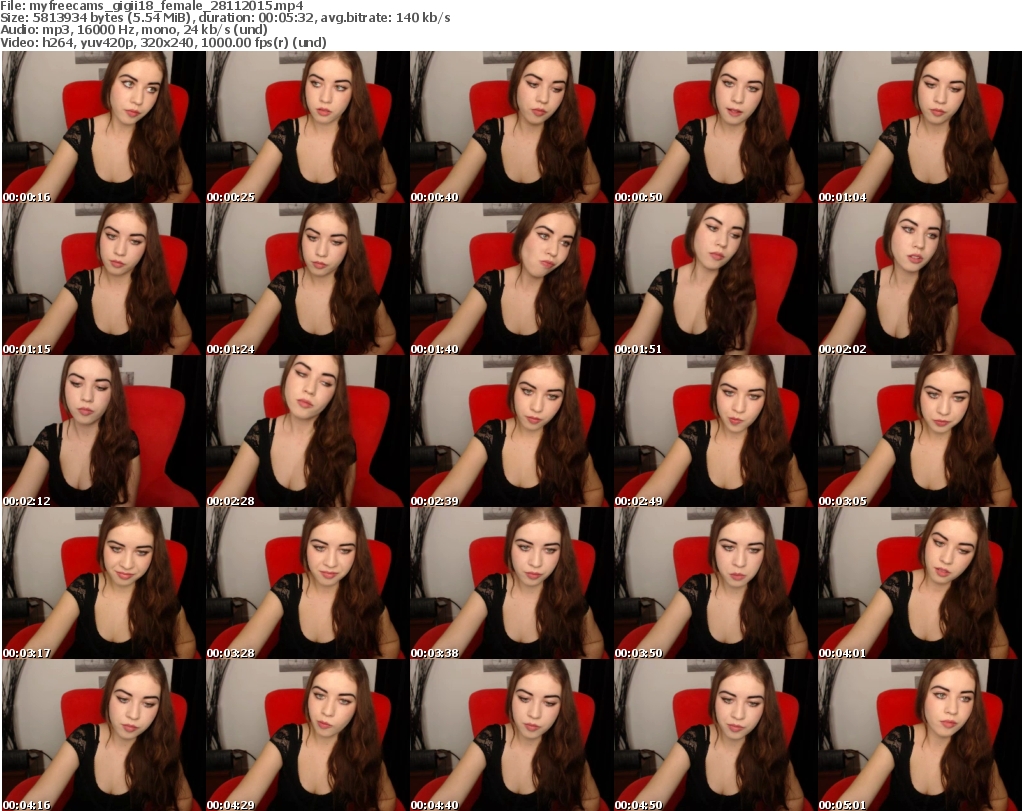Select the thumbnail frame stamped 00:04:16

(103, 735)
